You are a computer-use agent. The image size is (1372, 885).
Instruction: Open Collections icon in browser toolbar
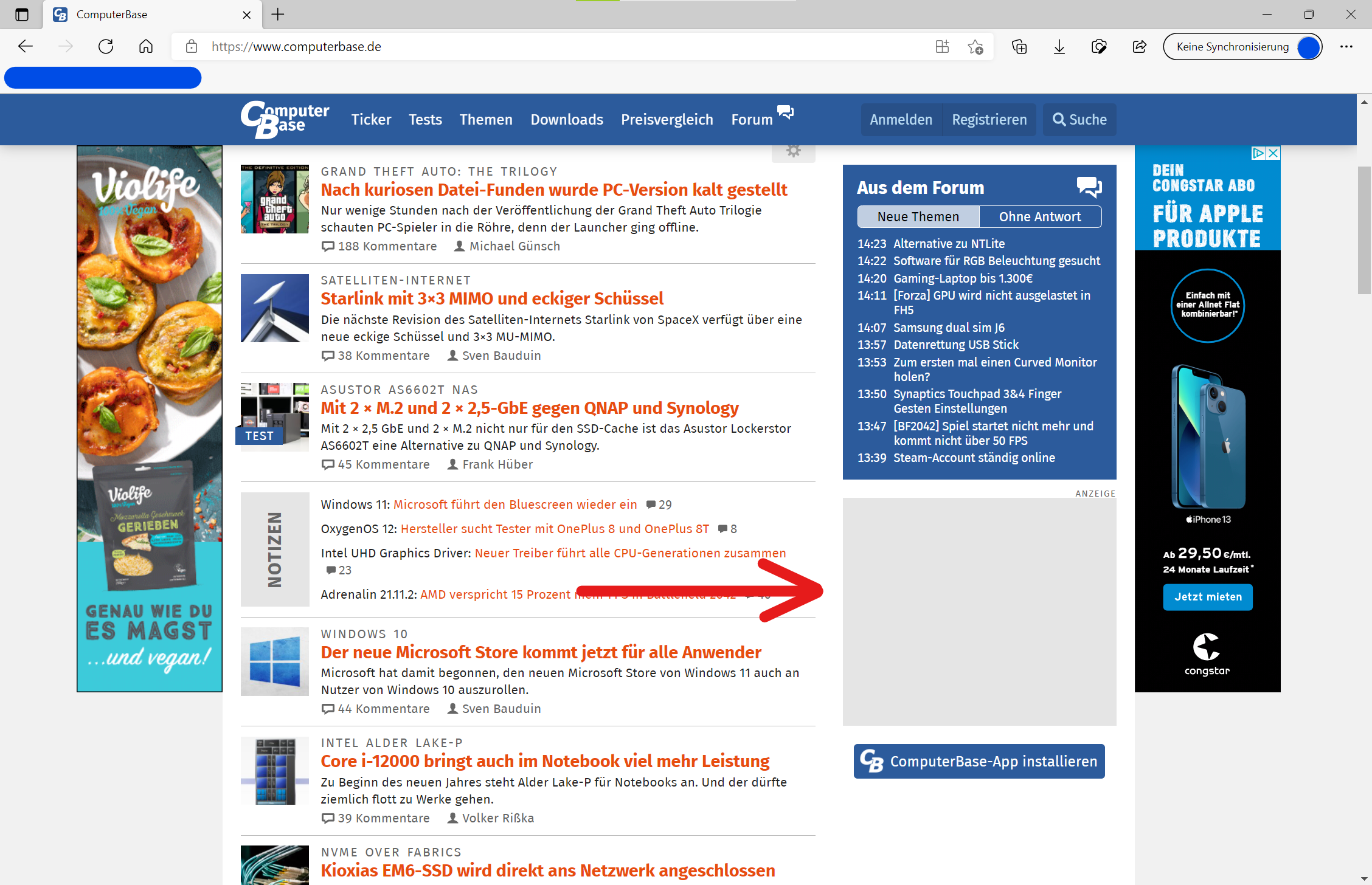1019,47
